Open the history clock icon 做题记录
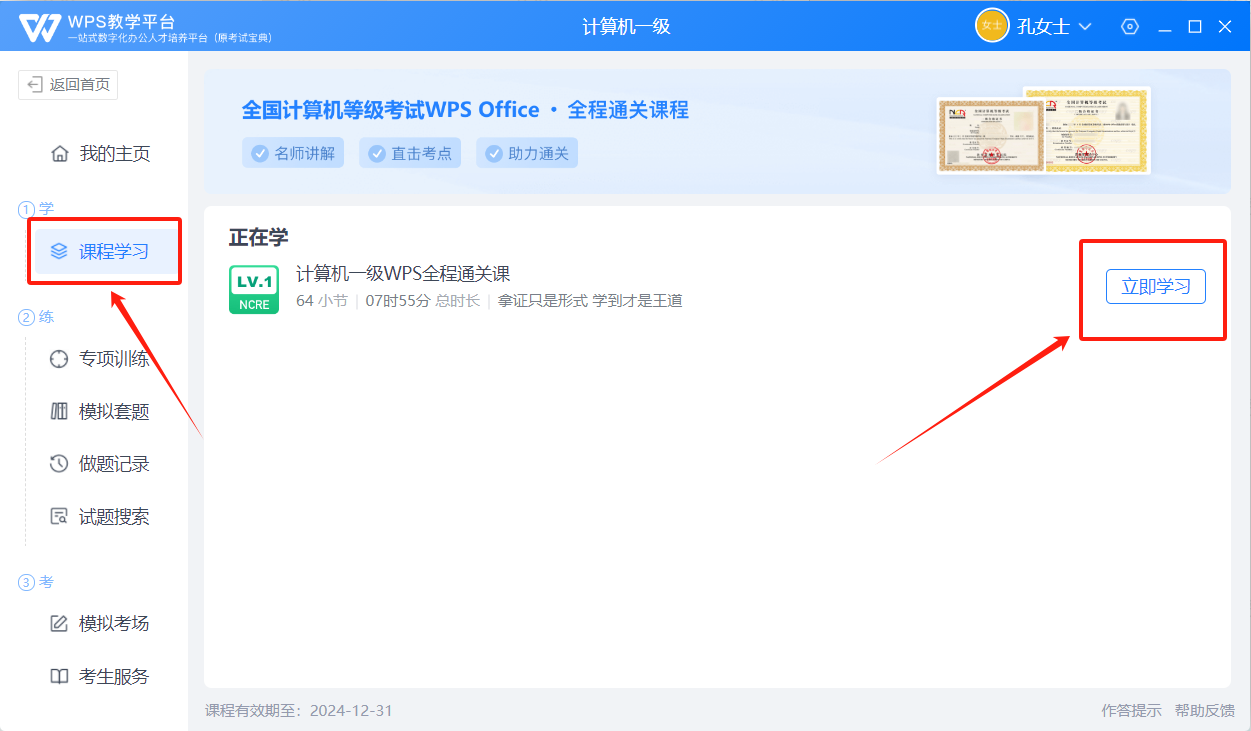This screenshot has width=1251, height=731. coord(59,464)
